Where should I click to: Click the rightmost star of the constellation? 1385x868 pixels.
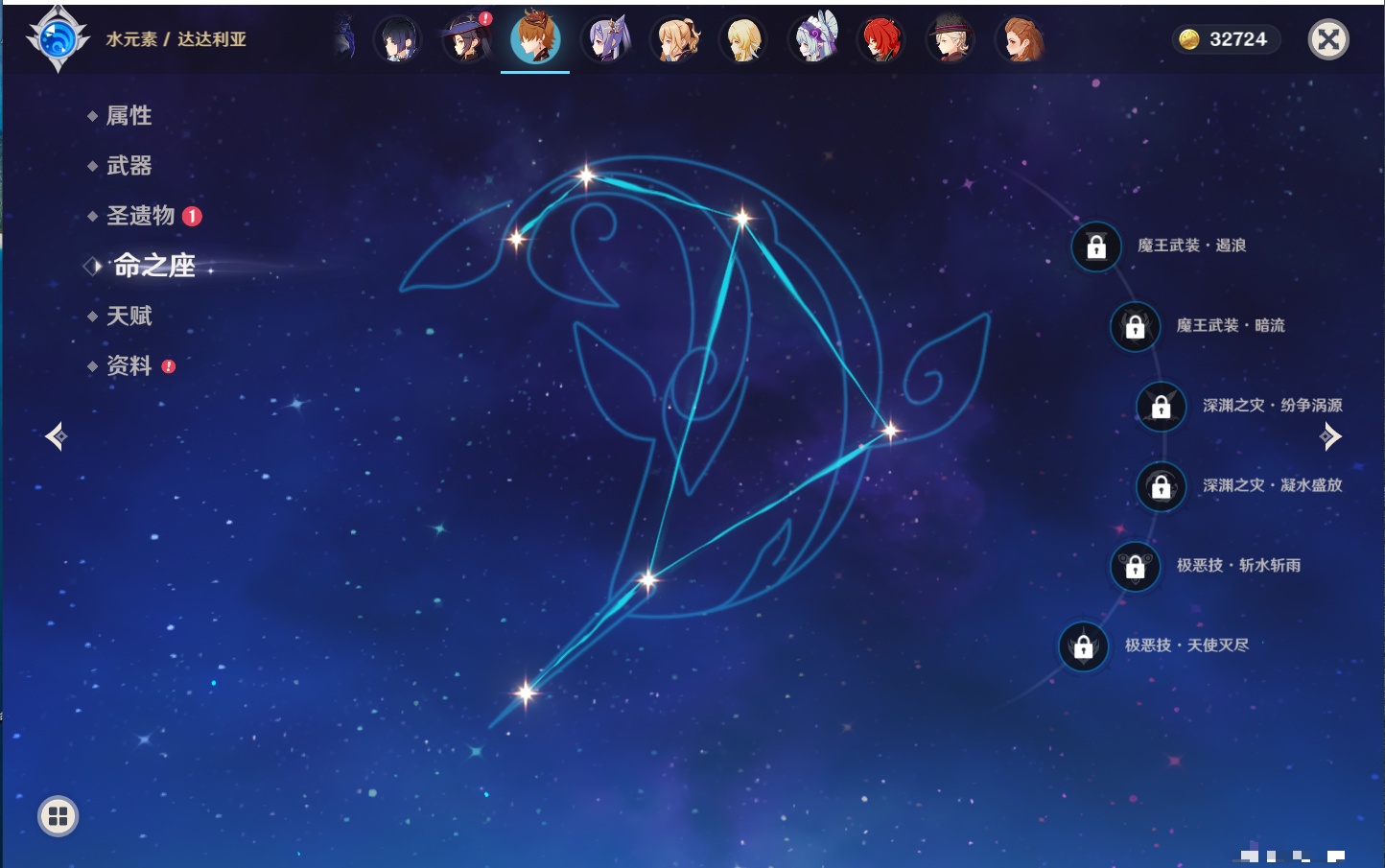coord(889,431)
